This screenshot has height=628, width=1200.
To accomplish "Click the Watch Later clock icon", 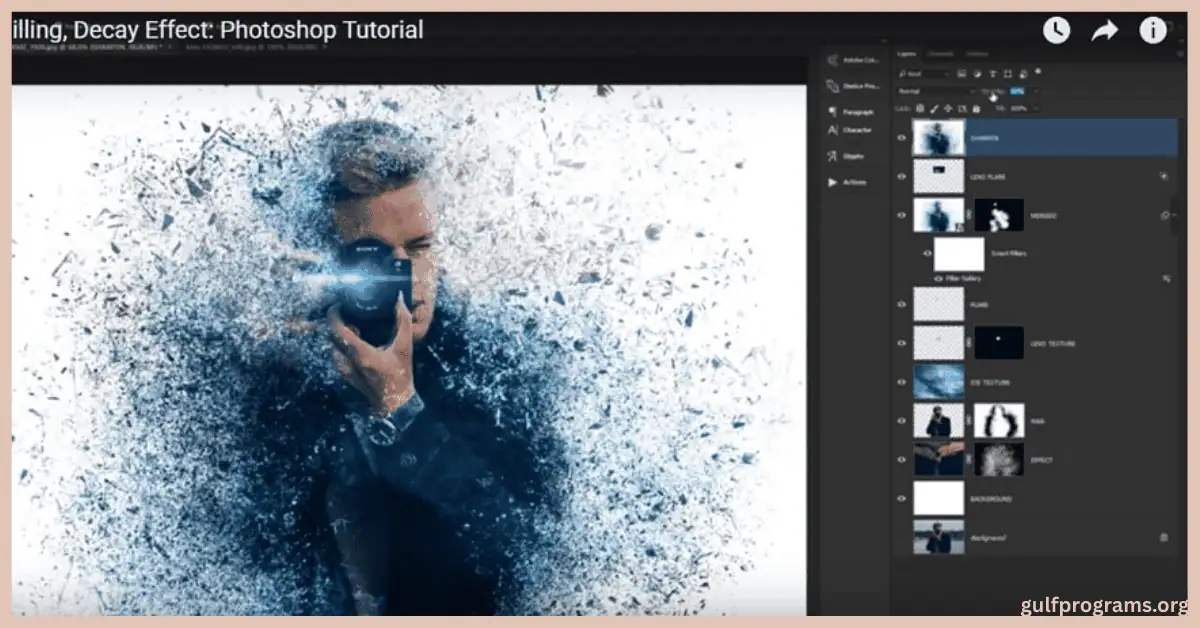I will pyautogui.click(x=1056, y=31).
